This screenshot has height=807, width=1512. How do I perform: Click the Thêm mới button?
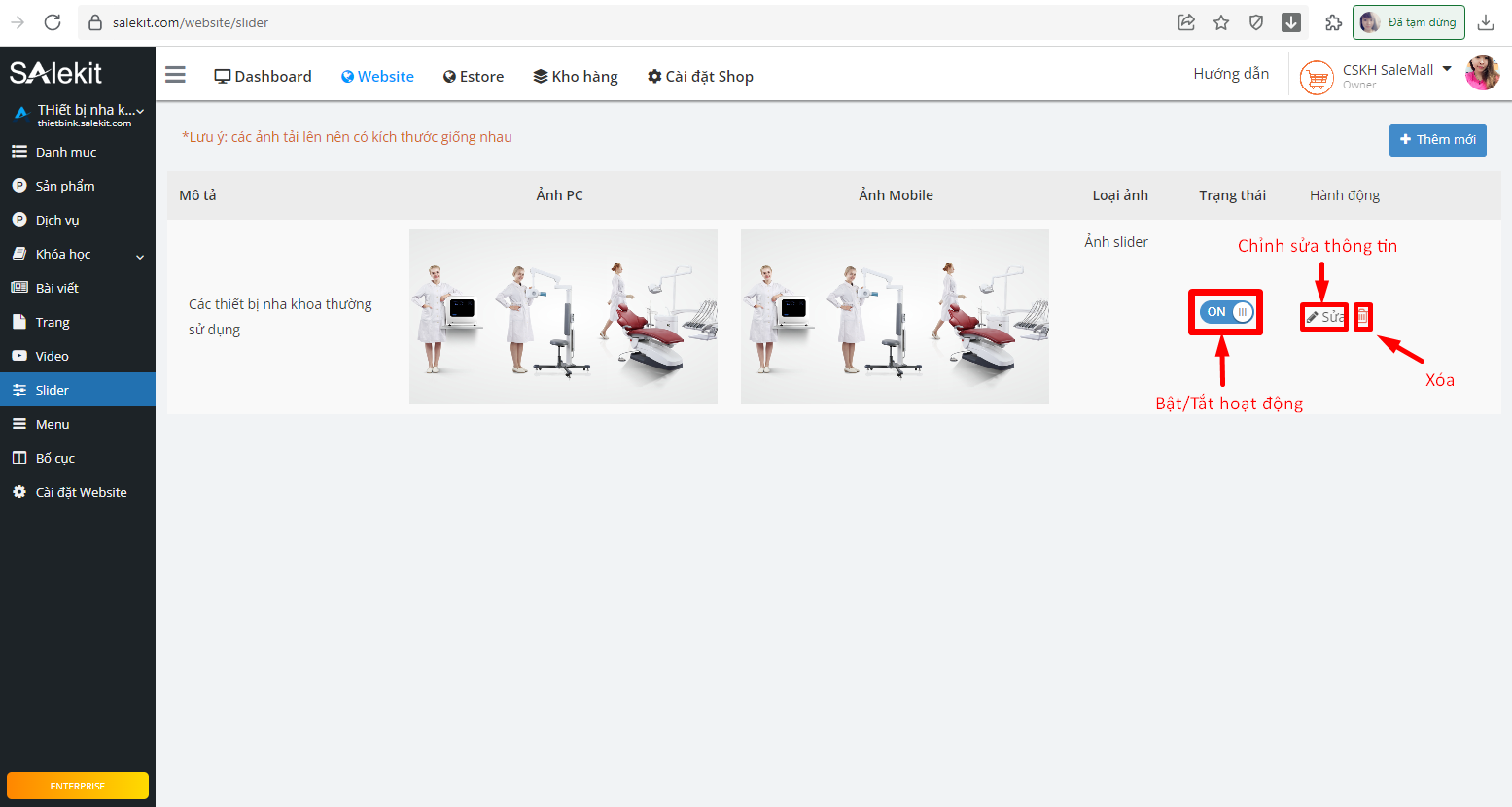pyautogui.click(x=1437, y=140)
